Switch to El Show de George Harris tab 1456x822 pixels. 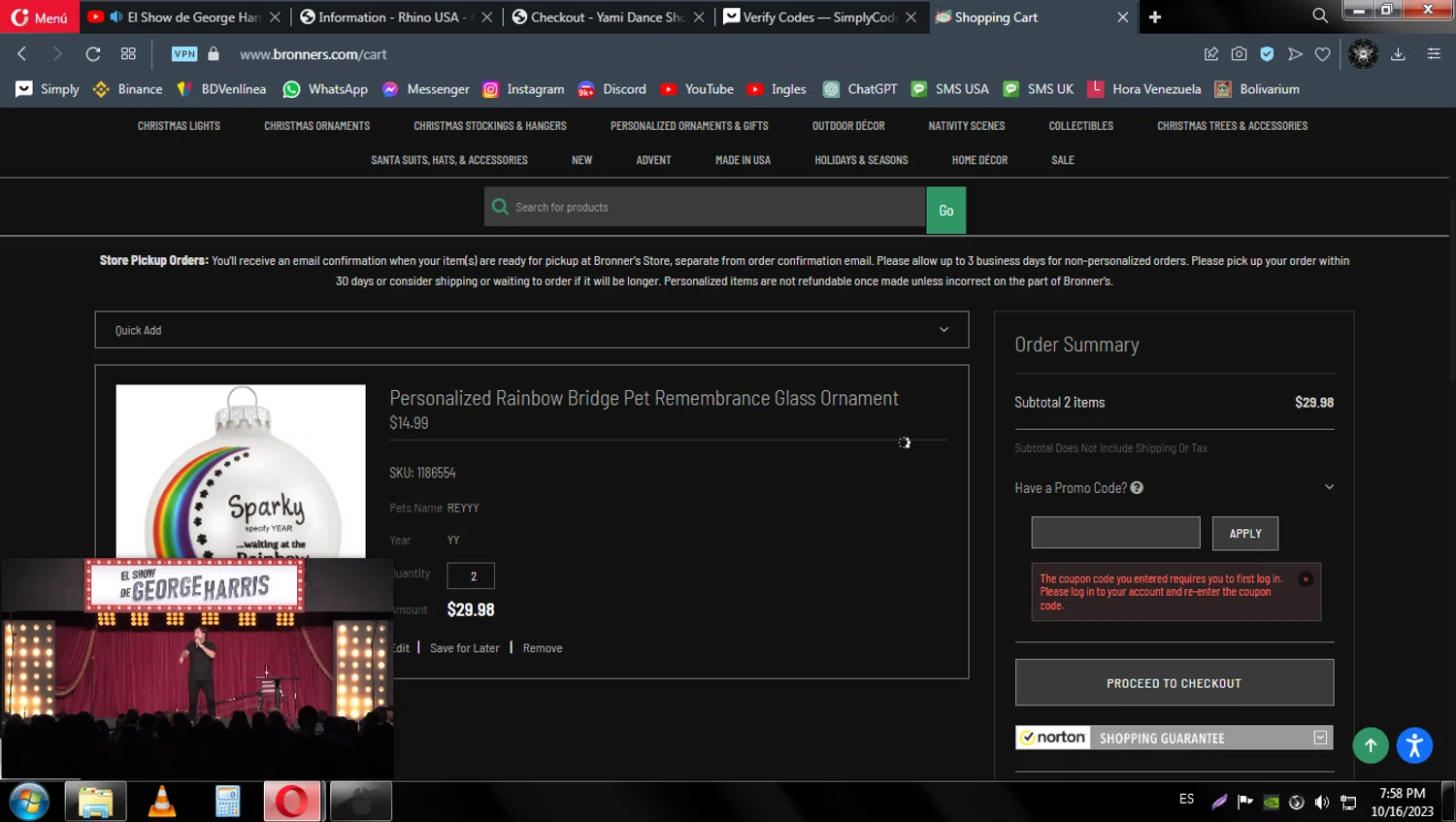pos(184,16)
